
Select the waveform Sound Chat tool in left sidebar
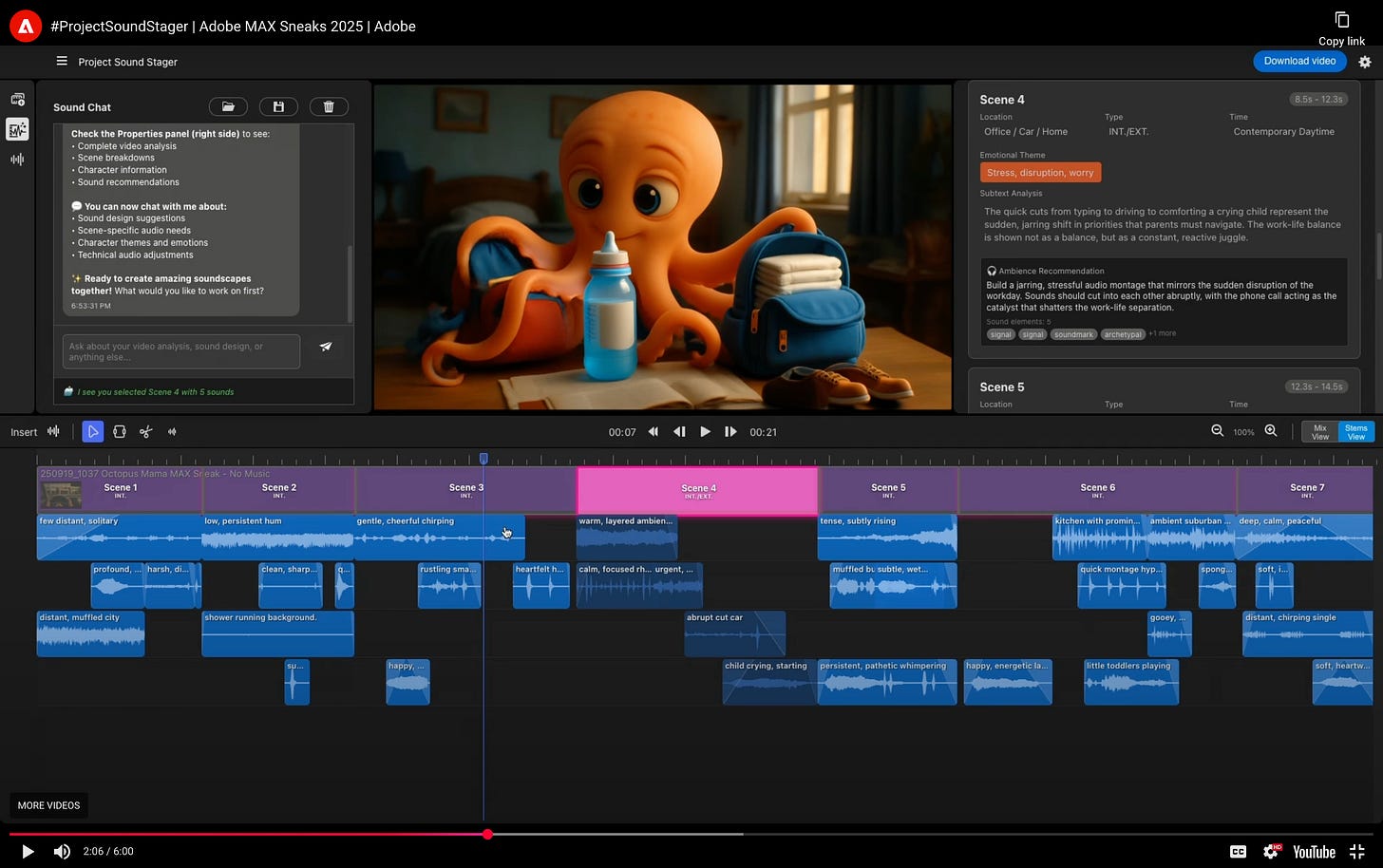pos(17,129)
